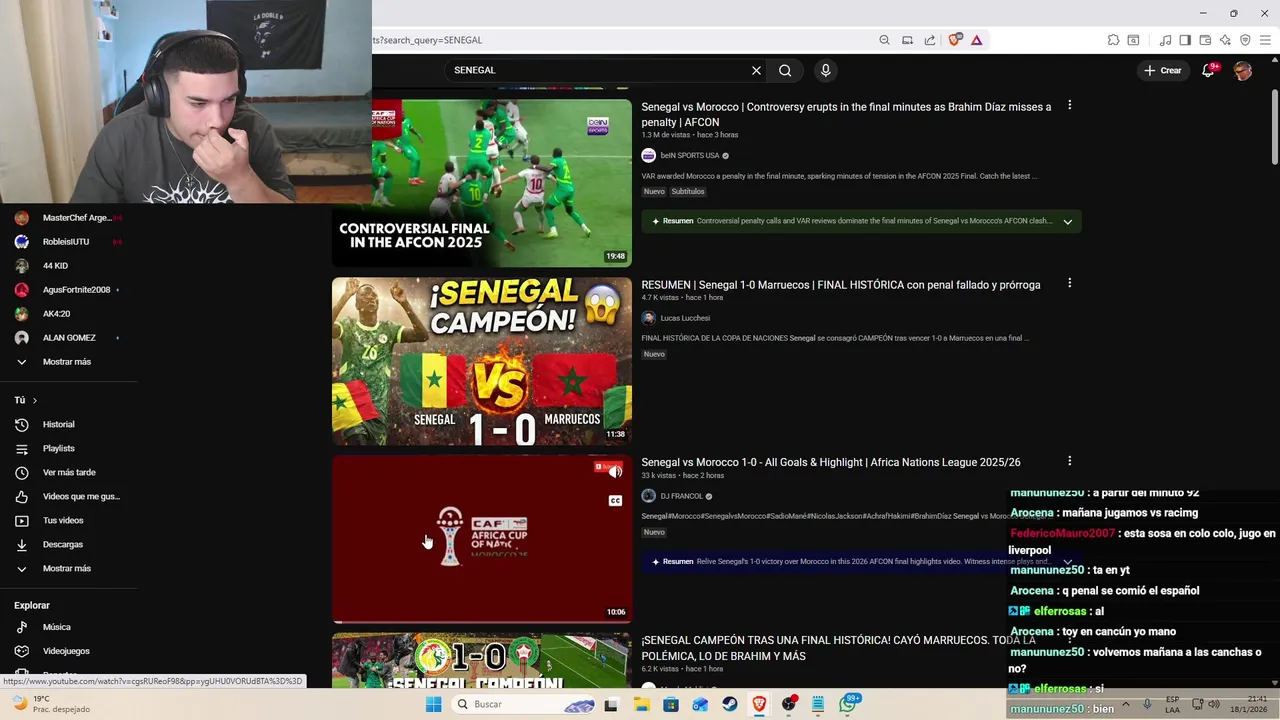Open Ver más tarde in the sidebar
The height and width of the screenshot is (720, 1280).
tap(68, 472)
